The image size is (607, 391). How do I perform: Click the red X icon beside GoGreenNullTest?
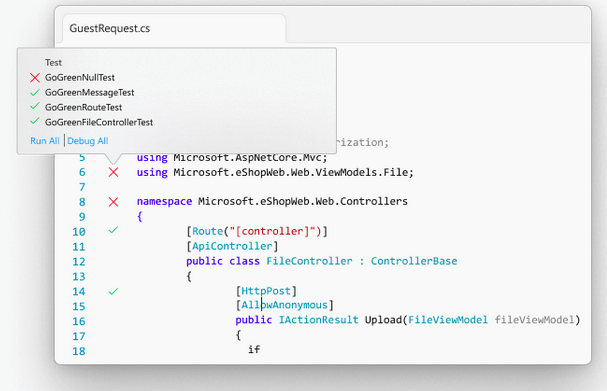click(35, 78)
